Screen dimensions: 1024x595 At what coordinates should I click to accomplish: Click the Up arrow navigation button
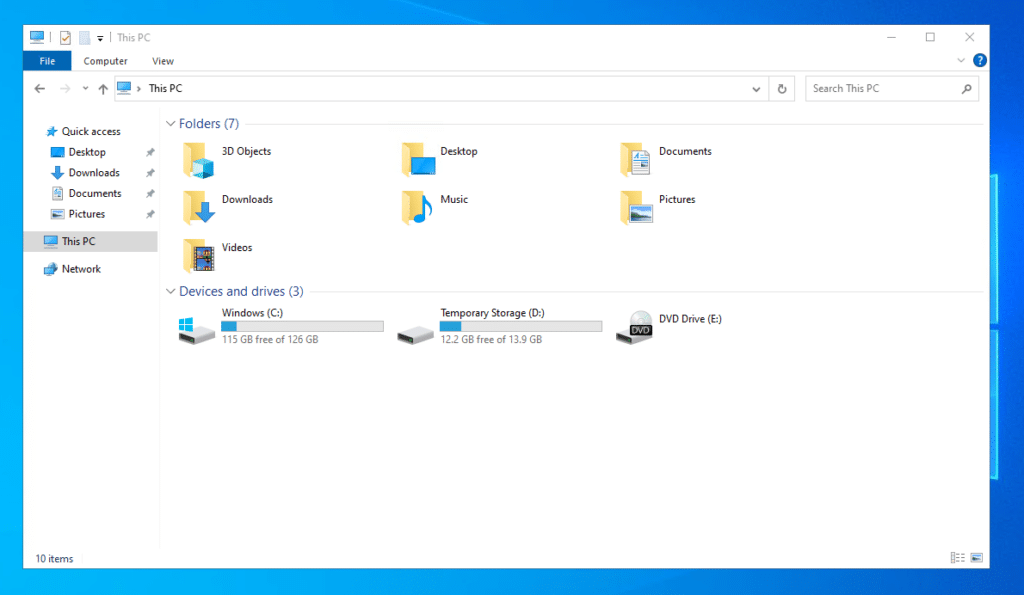click(103, 89)
